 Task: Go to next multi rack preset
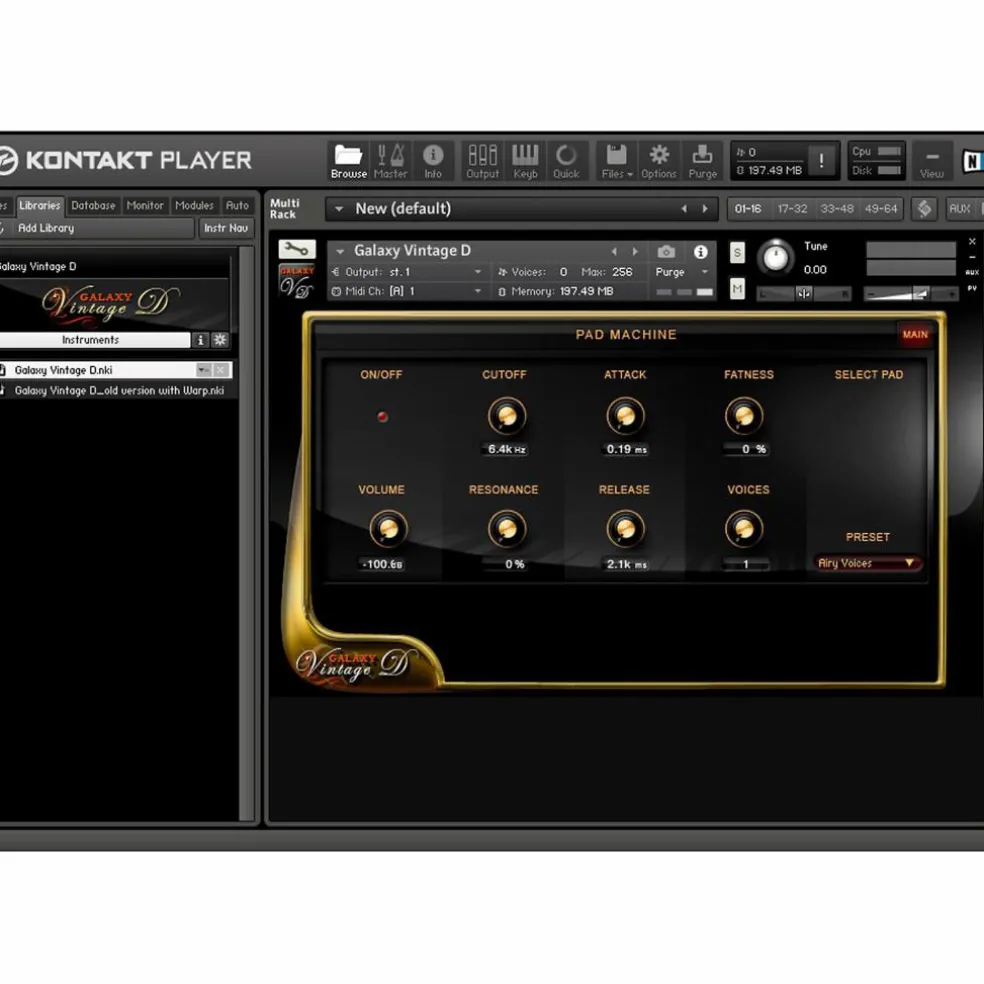click(705, 209)
